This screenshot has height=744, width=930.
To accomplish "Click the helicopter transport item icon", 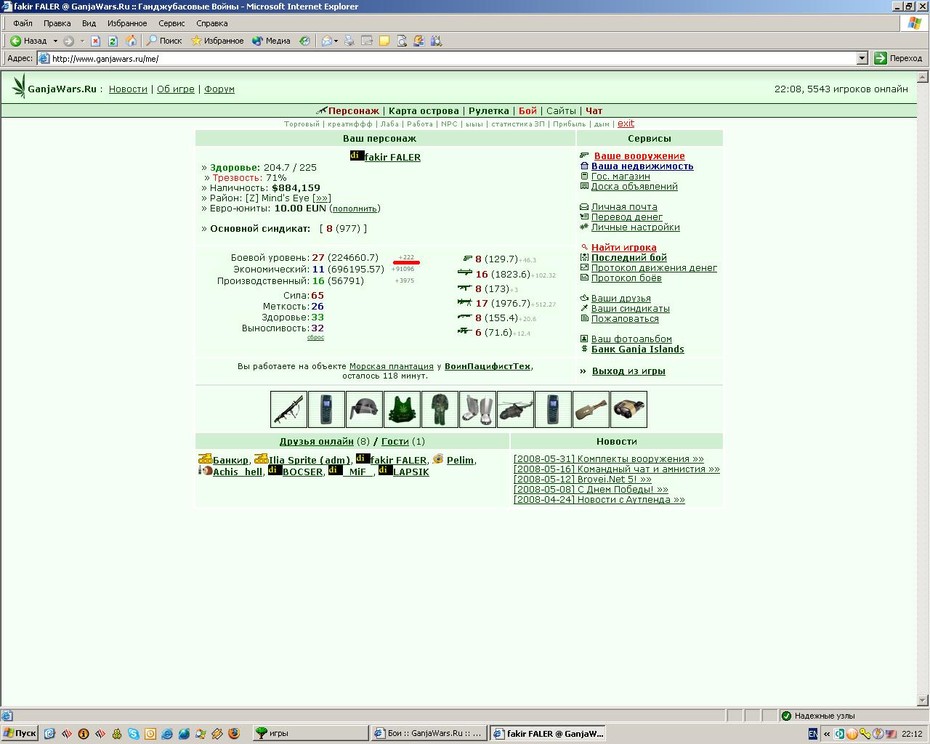I will (515, 409).
